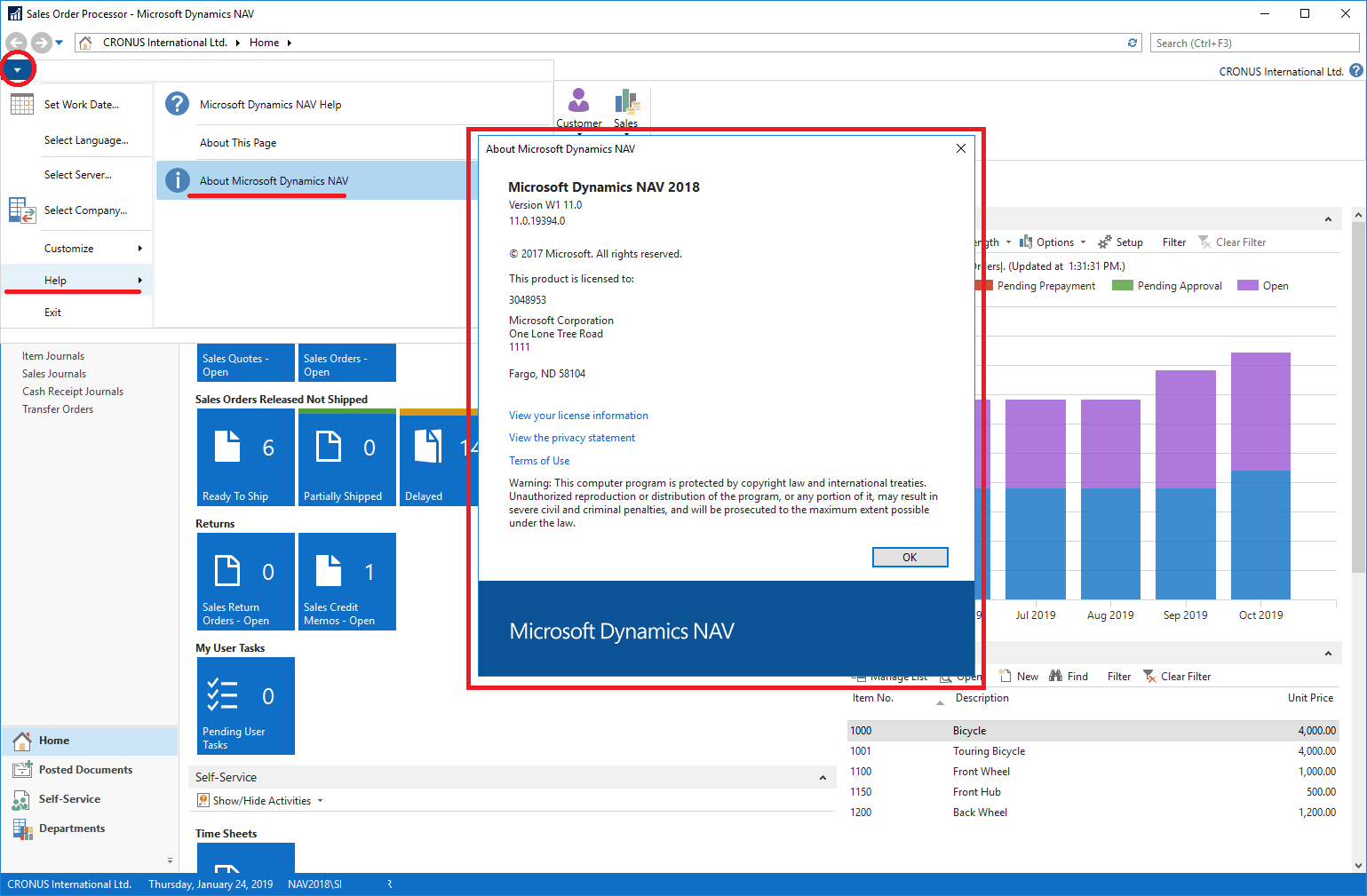Open Item Journals in navigation pane
This screenshot has height=896, width=1367.
[53, 356]
